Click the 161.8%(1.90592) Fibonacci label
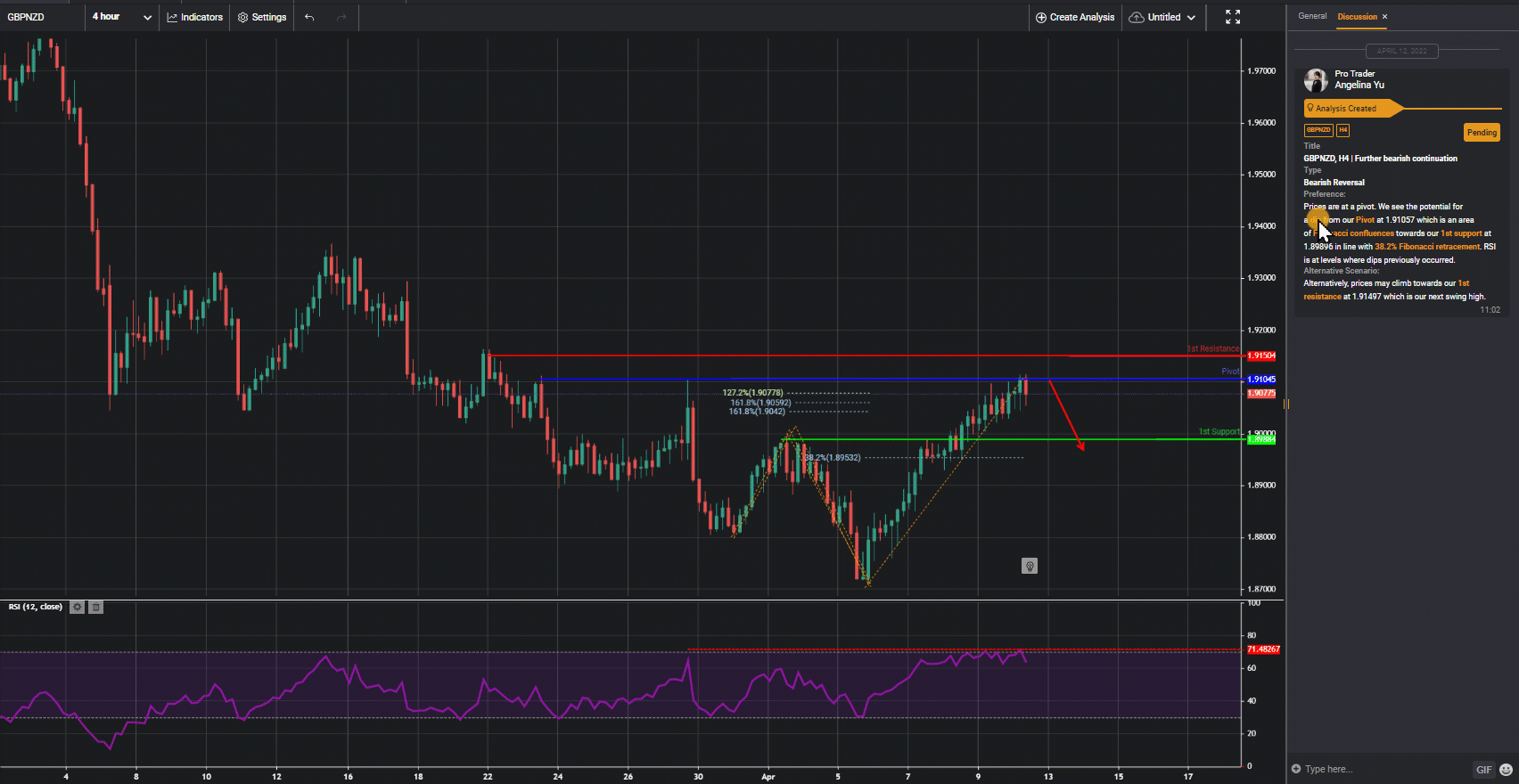 pos(760,403)
